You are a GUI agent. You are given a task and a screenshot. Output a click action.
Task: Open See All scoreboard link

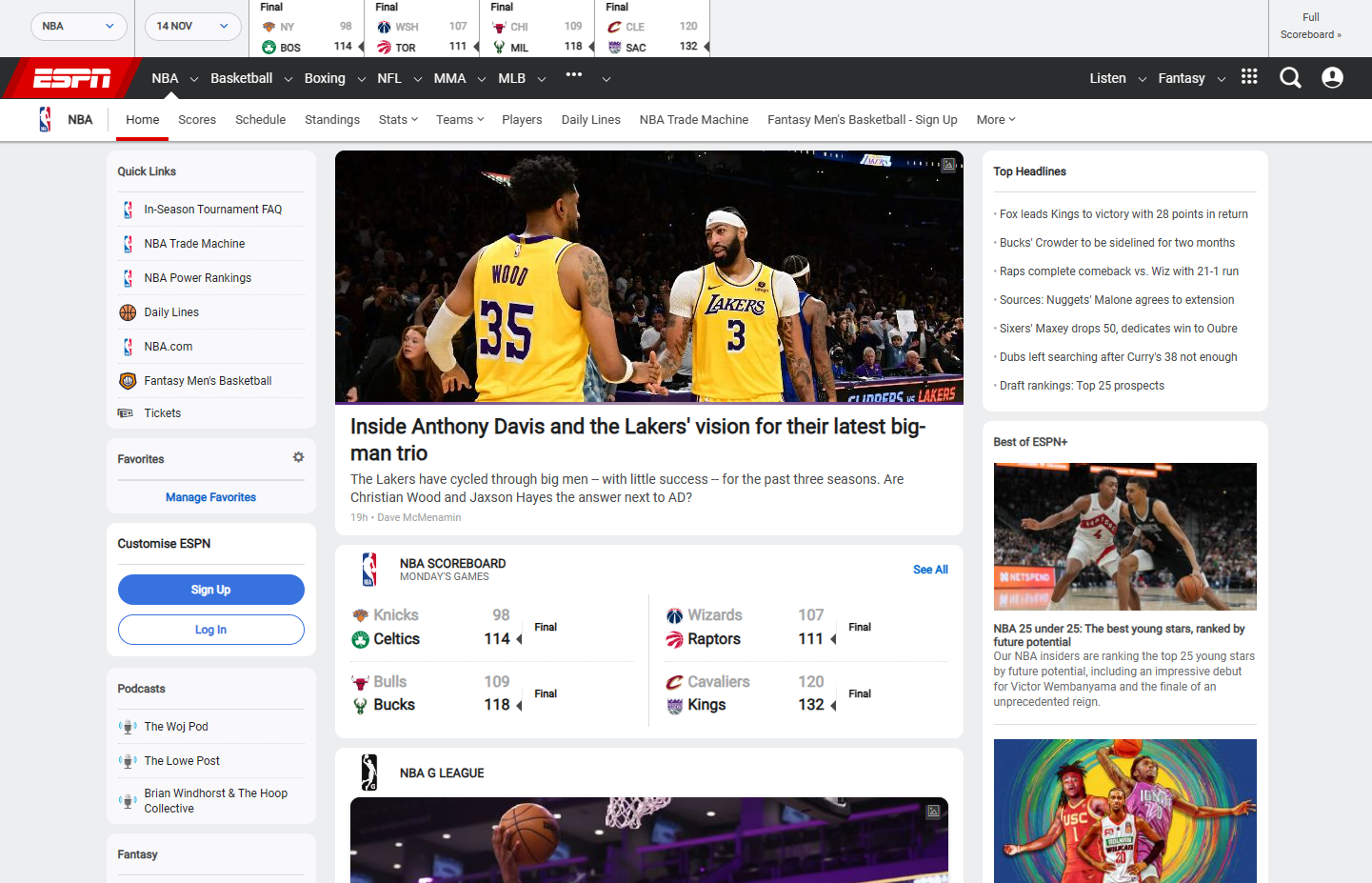(929, 570)
